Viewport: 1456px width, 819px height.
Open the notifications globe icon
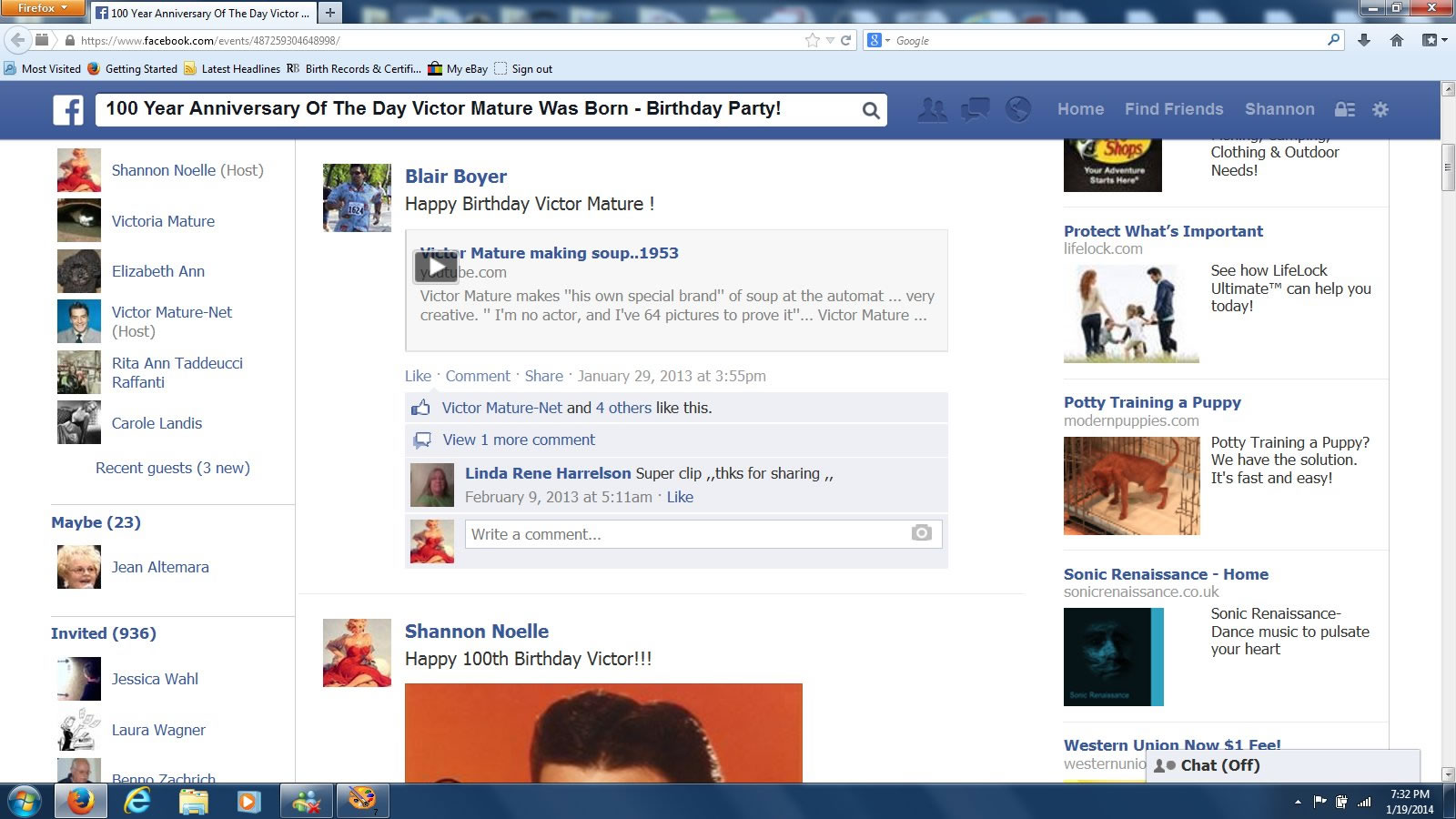(x=1018, y=109)
